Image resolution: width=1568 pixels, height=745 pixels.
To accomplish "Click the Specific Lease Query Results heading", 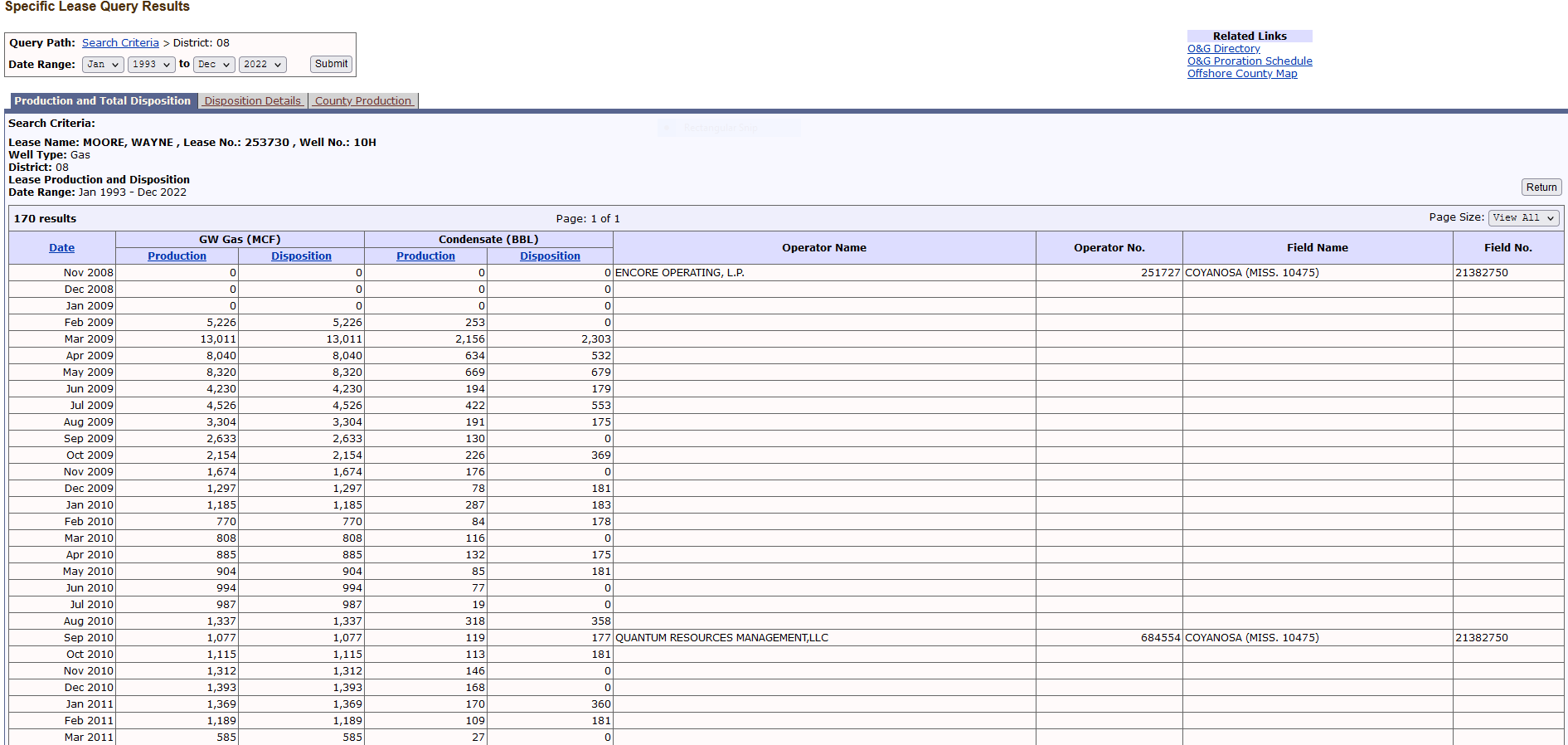I will [97, 7].
